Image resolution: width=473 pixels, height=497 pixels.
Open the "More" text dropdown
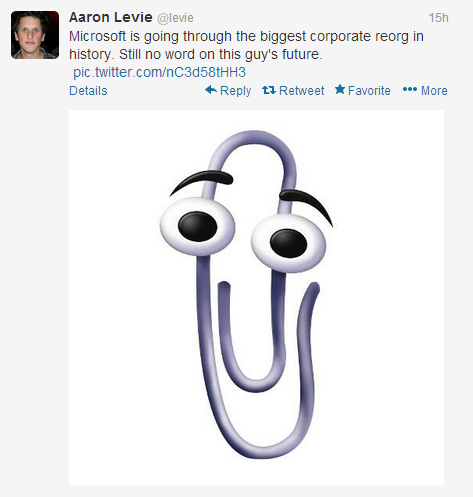(434, 91)
